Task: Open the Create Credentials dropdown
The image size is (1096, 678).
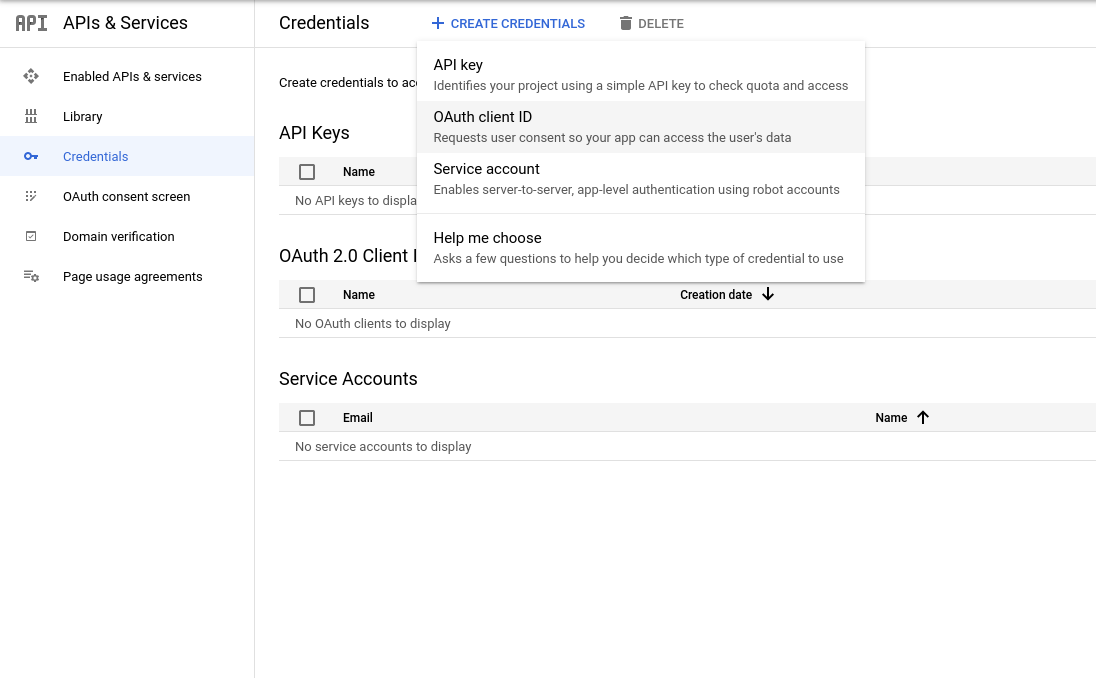Action: coord(508,23)
